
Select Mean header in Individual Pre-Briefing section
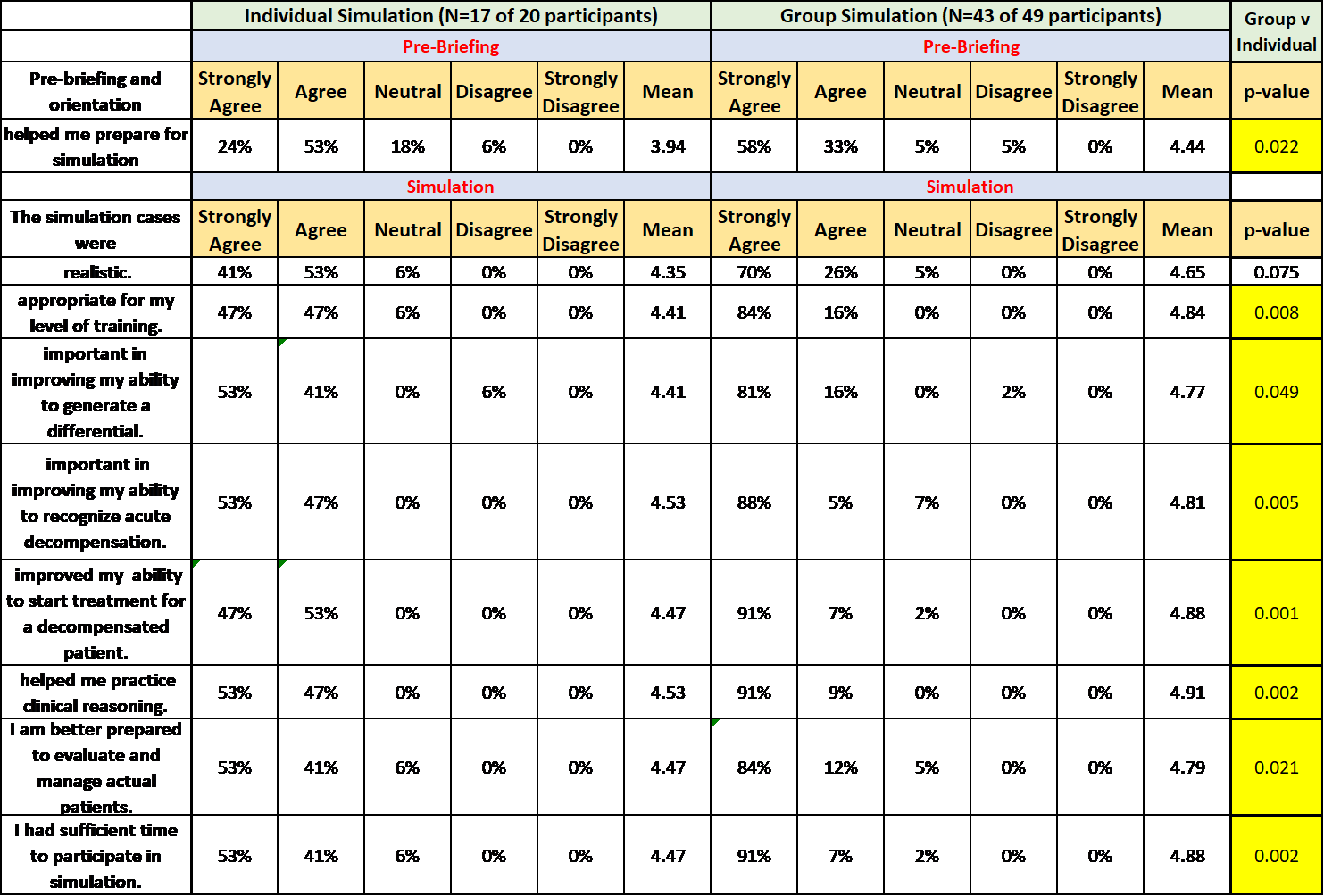pyautogui.click(x=667, y=91)
